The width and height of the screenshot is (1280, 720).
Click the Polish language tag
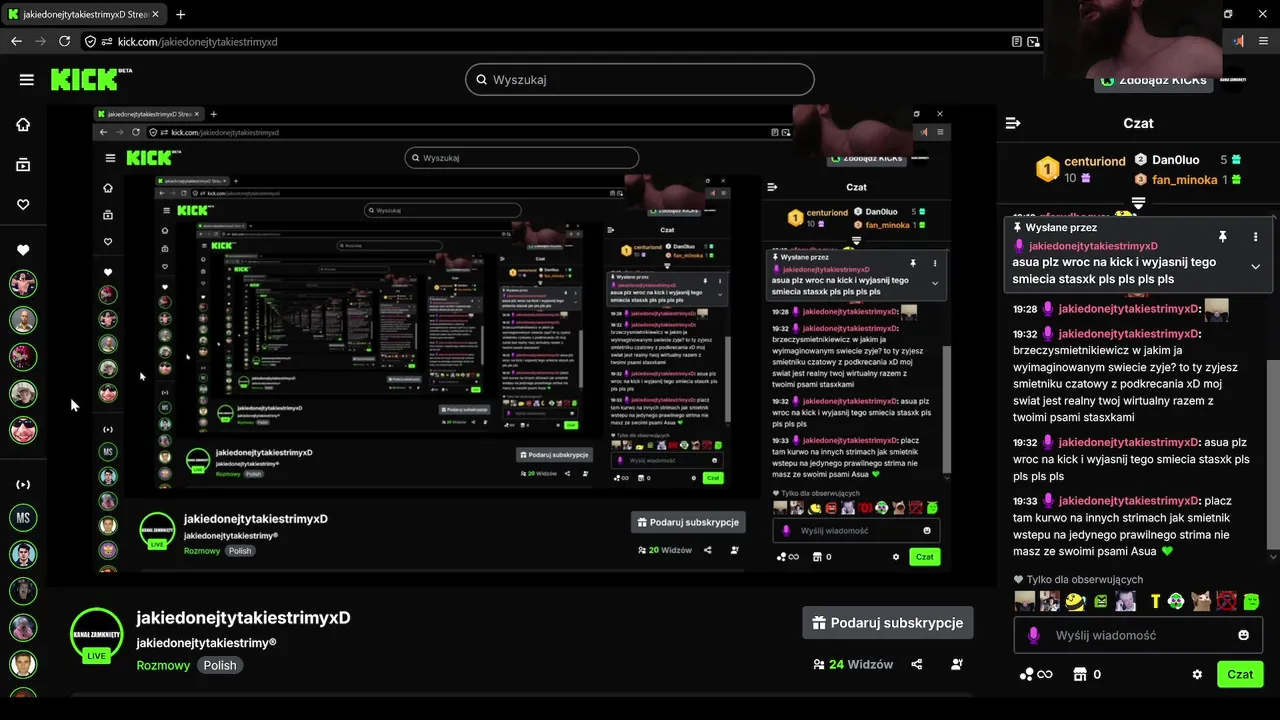pyautogui.click(x=220, y=665)
